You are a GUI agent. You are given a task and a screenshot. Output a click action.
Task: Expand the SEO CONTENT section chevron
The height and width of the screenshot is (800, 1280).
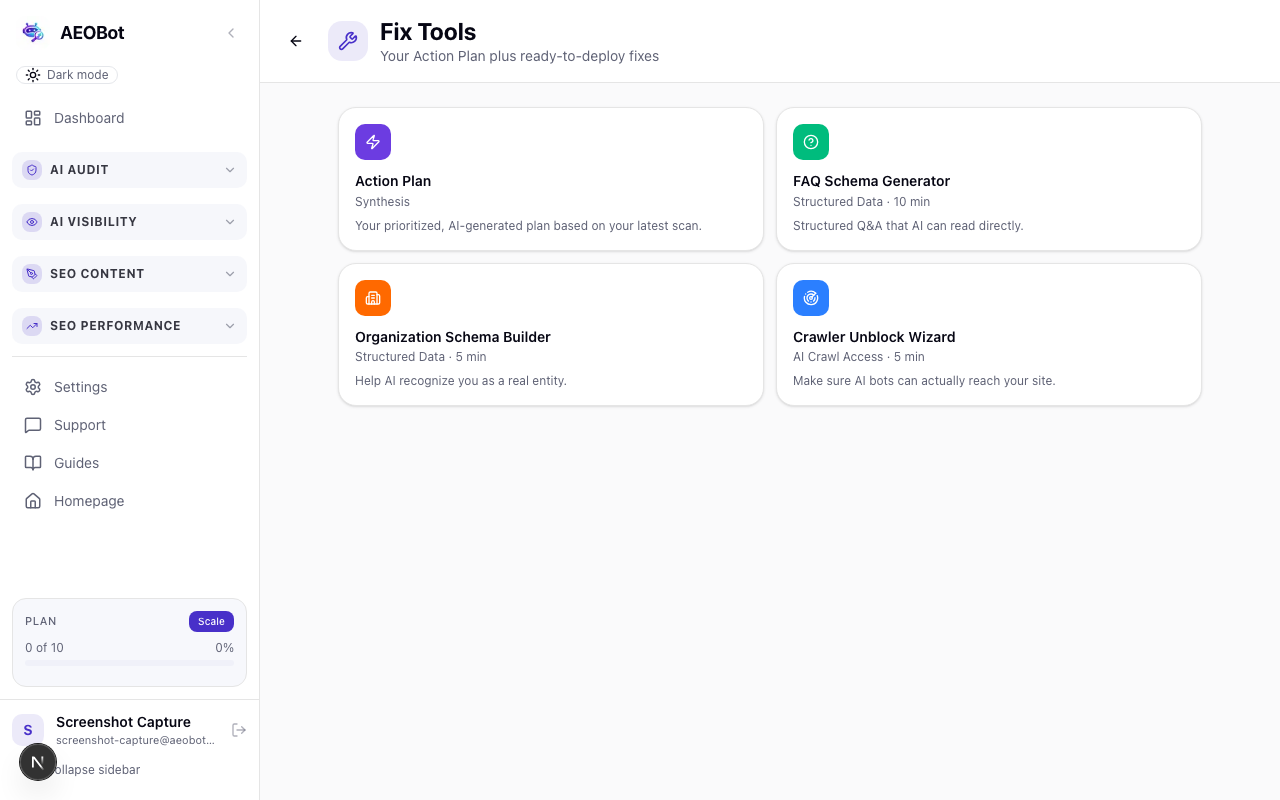point(230,274)
